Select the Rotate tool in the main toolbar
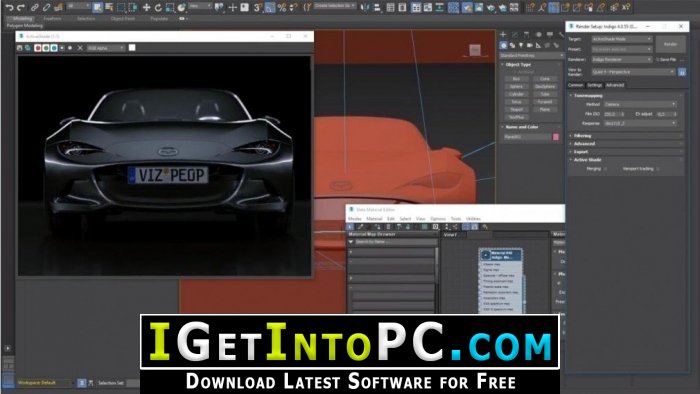 pos(158,8)
